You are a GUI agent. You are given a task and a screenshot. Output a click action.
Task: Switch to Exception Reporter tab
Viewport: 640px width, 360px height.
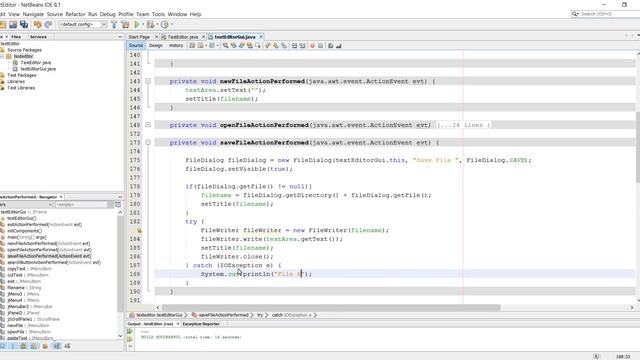click(x=201, y=324)
